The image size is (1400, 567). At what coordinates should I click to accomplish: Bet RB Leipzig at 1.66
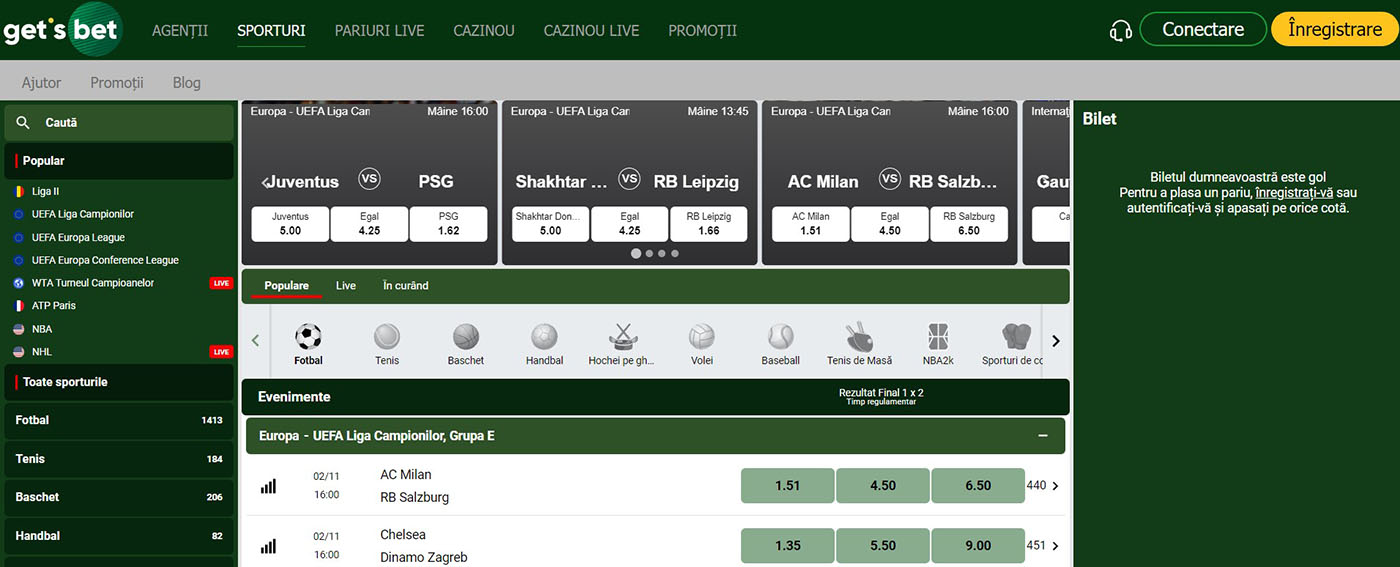(x=709, y=224)
